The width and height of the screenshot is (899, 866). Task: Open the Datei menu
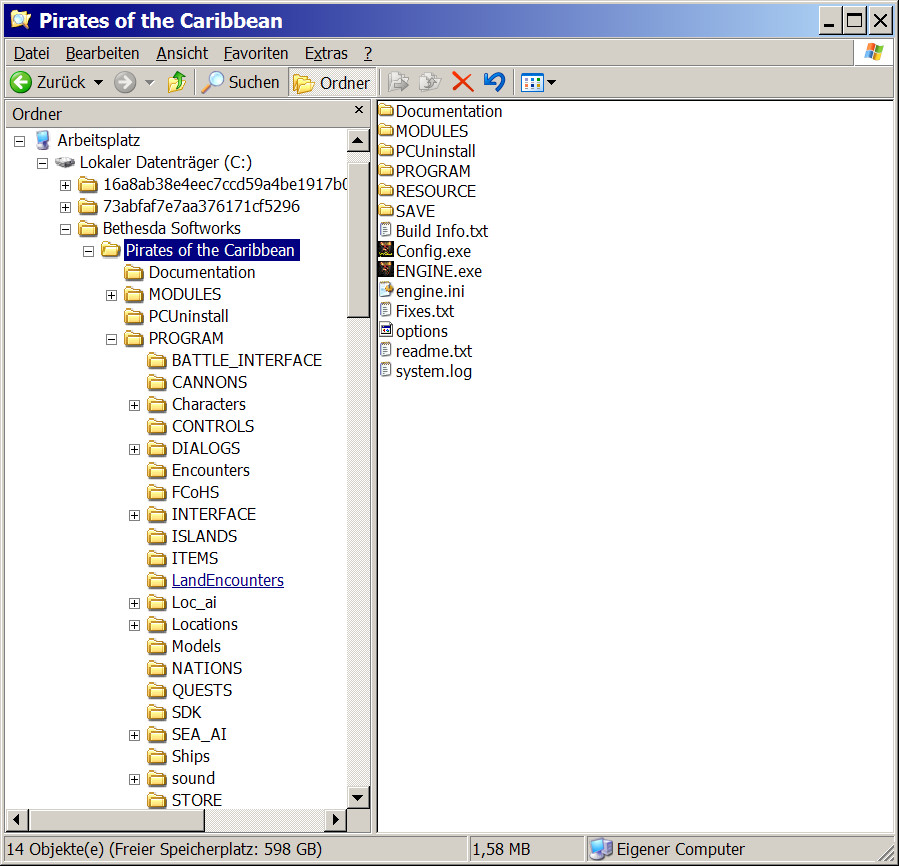click(32, 53)
